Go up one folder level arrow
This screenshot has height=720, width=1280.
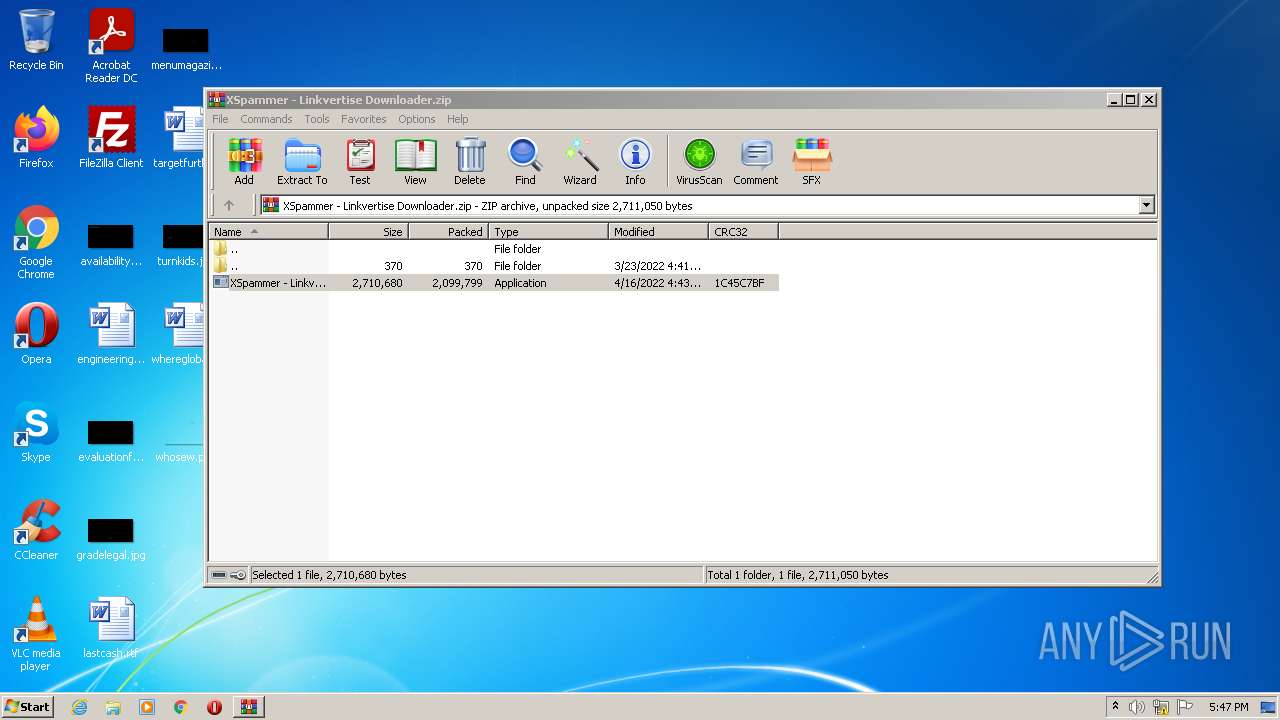click(229, 205)
